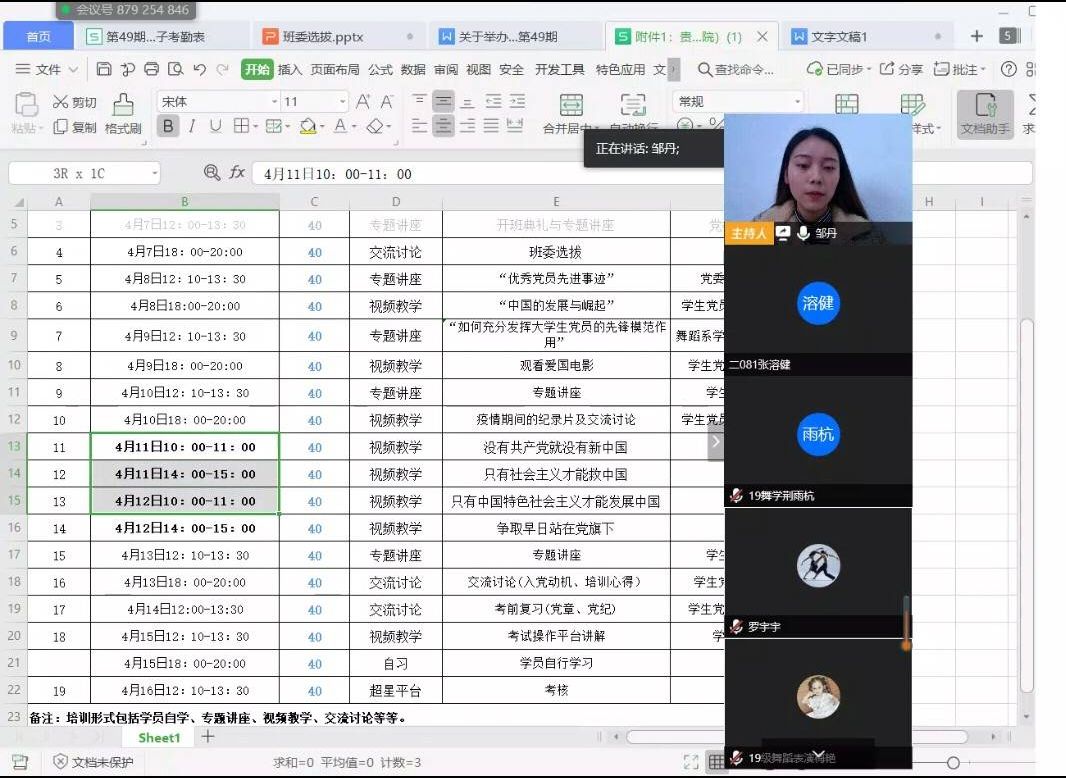Toggle Bold formatting button
Image resolution: width=1066 pixels, height=778 pixels.
pos(168,127)
